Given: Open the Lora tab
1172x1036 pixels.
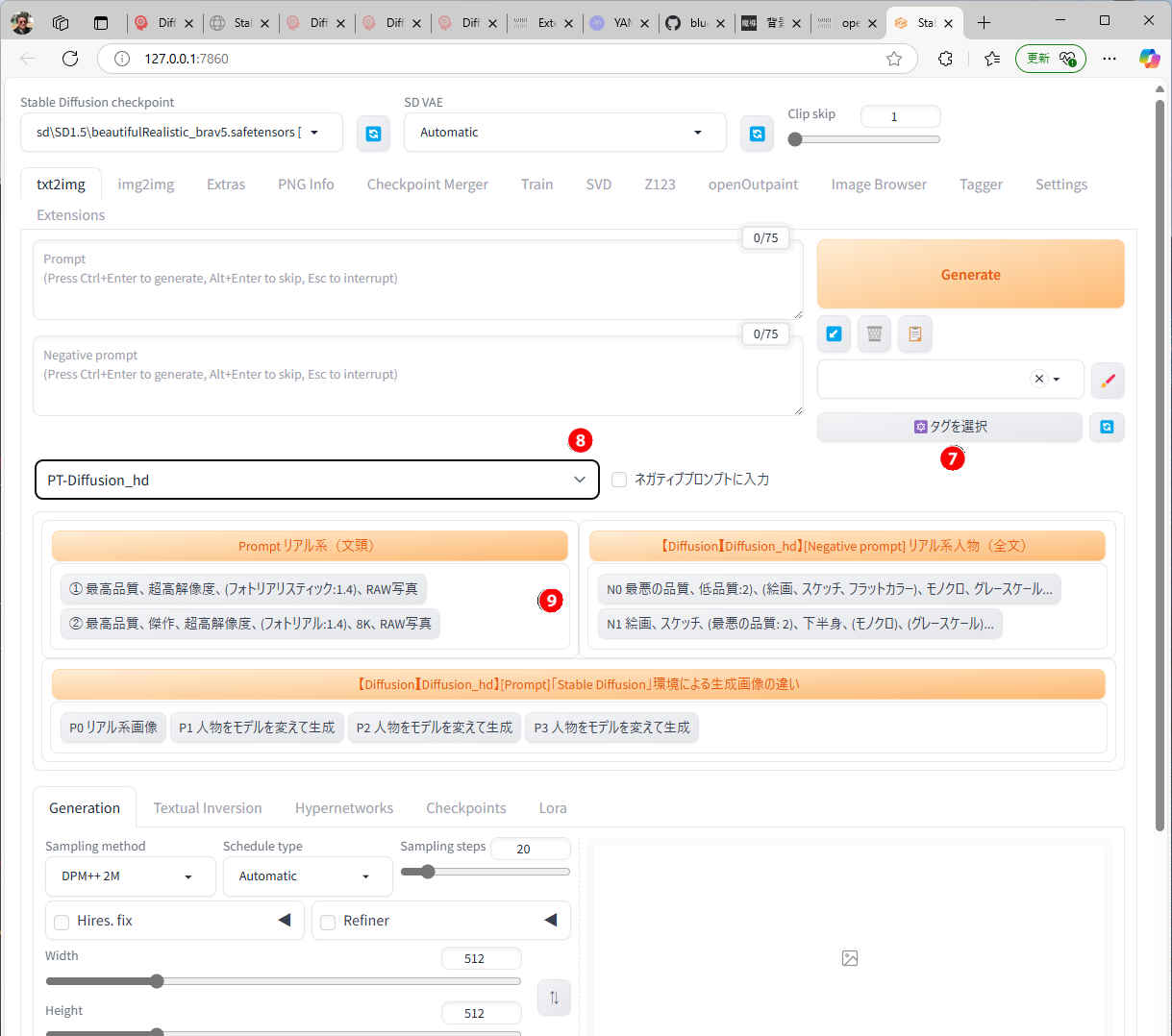Looking at the screenshot, I should click(552, 808).
